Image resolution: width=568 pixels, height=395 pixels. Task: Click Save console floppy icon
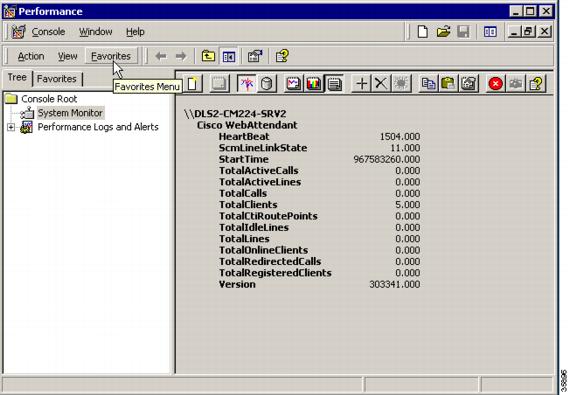pyautogui.click(x=463, y=32)
